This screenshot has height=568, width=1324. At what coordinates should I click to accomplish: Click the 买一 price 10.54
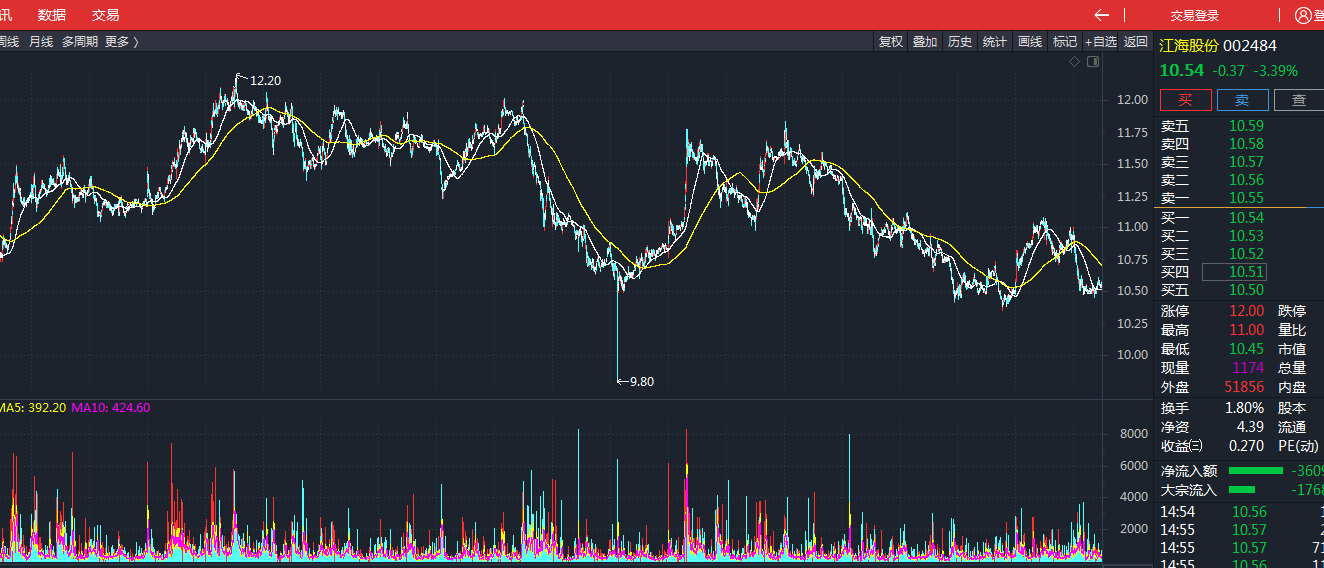tap(1247, 218)
